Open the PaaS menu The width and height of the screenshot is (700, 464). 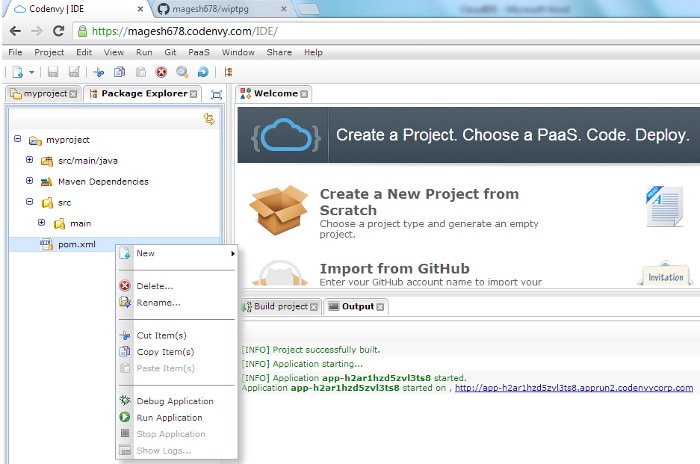[199, 52]
